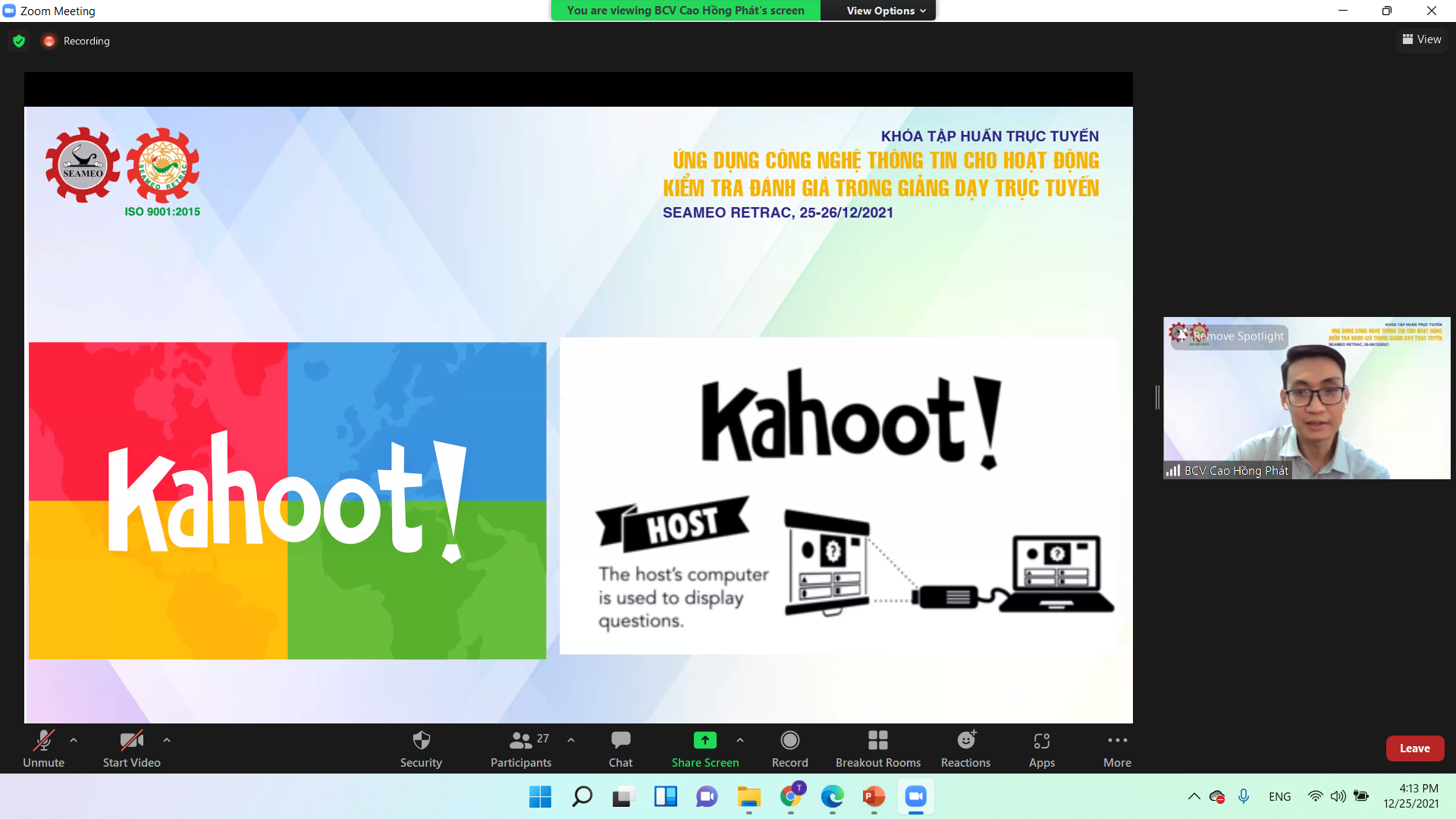Viewport: 1456px width, 819px height.
Task: Open the Security shield menu
Action: (421, 748)
